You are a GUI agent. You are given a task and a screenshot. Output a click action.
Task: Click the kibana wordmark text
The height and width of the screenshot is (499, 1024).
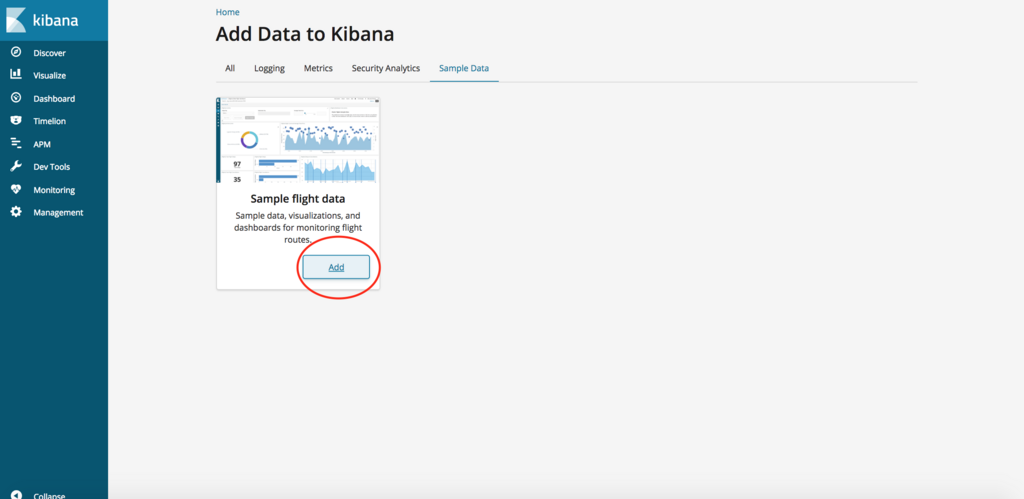[56, 20]
